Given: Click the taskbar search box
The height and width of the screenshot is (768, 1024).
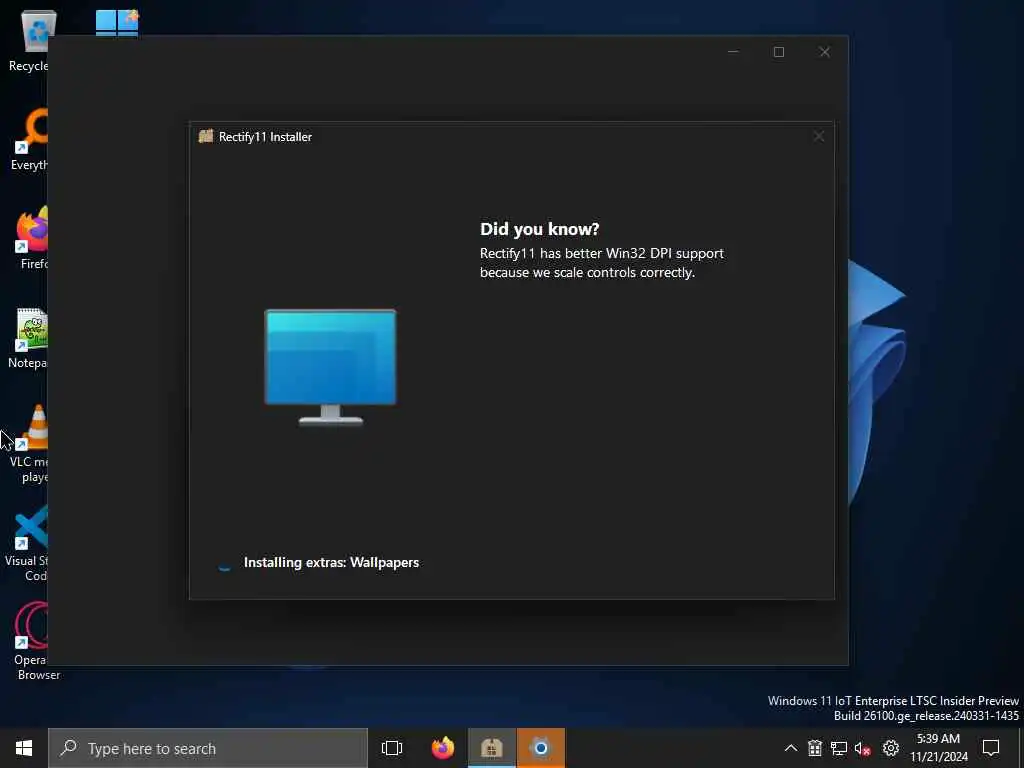Looking at the screenshot, I should tap(208, 748).
